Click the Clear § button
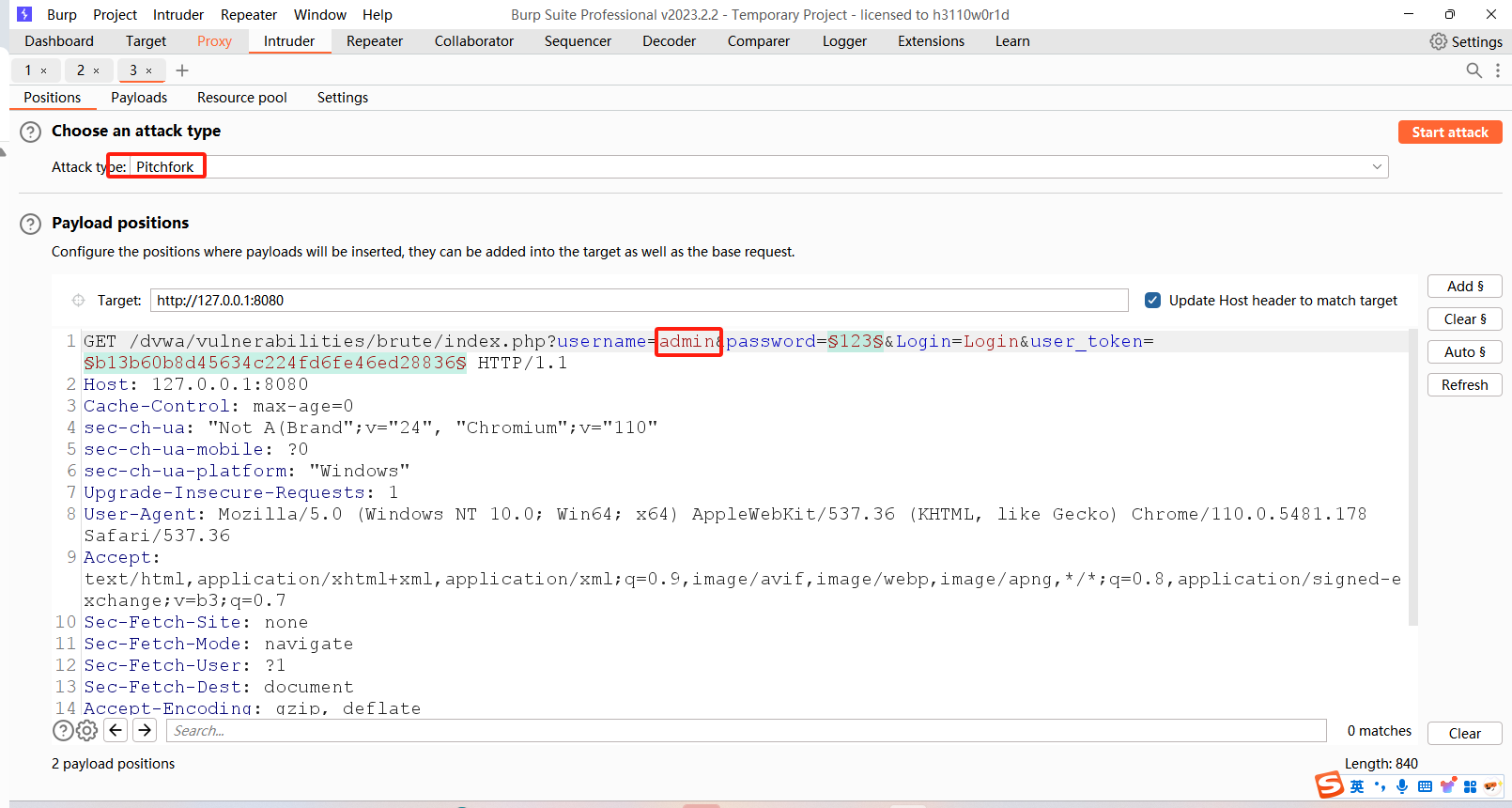 pyautogui.click(x=1465, y=319)
